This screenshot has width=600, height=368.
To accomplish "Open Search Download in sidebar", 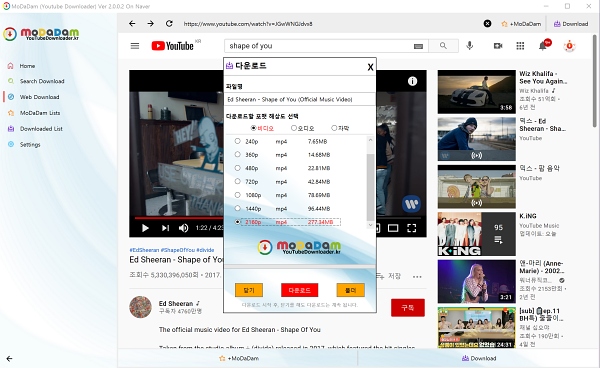I will [42, 81].
